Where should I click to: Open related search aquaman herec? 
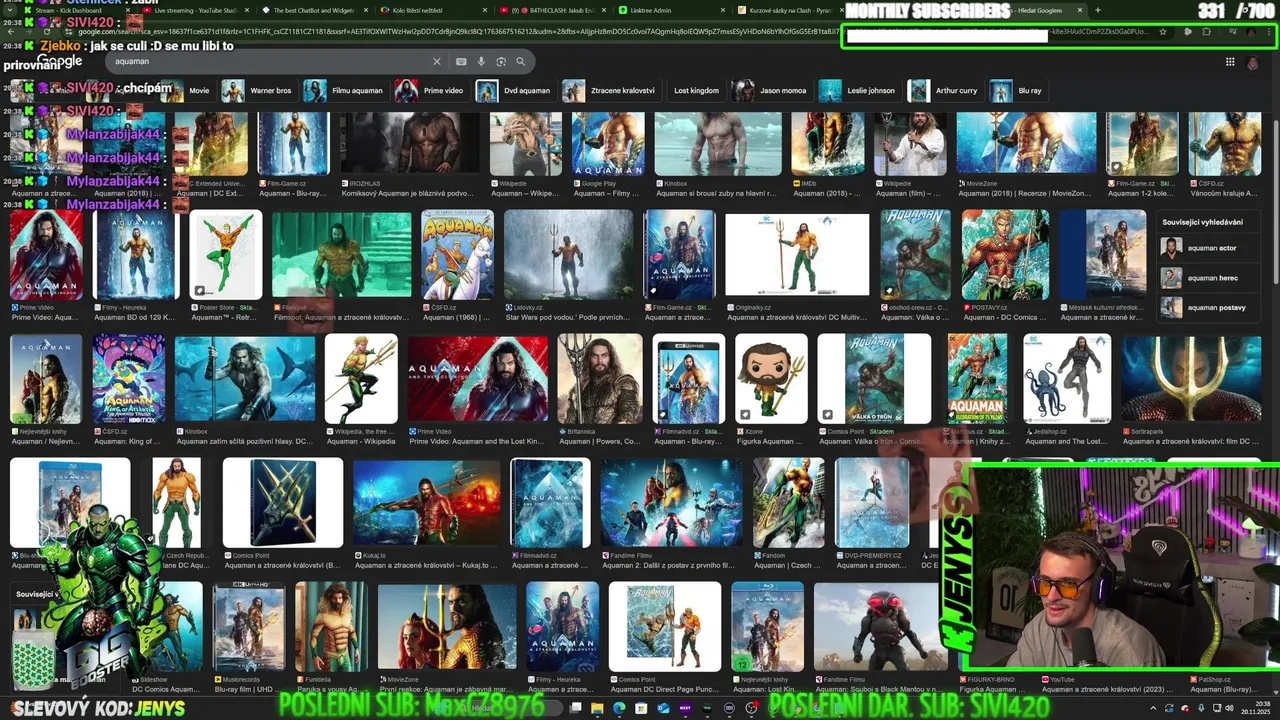[x=1210, y=278]
